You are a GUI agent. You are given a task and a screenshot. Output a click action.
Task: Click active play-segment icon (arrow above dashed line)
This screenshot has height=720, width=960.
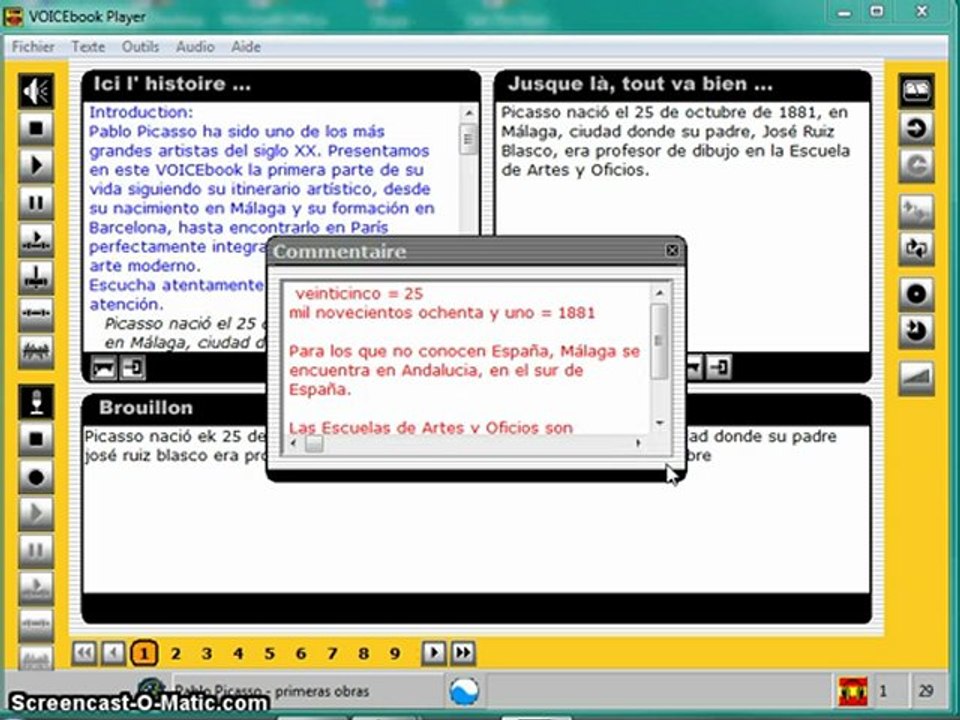(x=36, y=239)
